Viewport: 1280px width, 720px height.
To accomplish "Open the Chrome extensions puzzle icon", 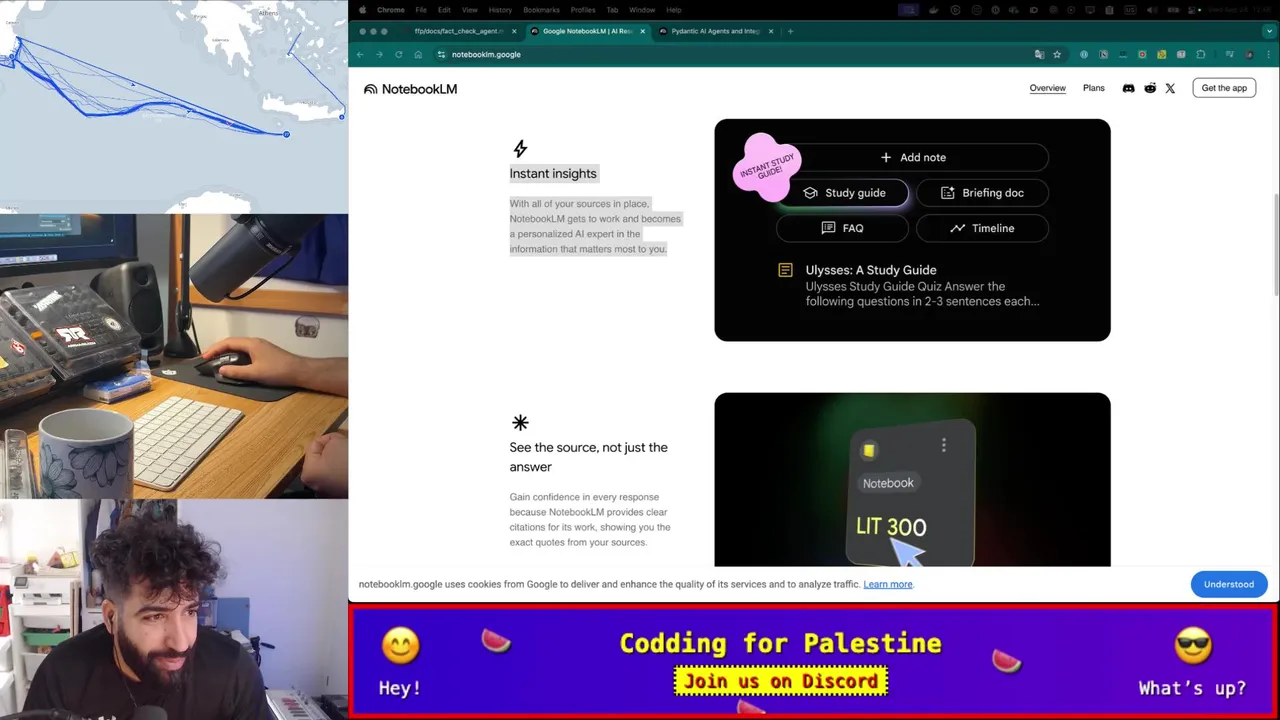I will (x=1201, y=54).
